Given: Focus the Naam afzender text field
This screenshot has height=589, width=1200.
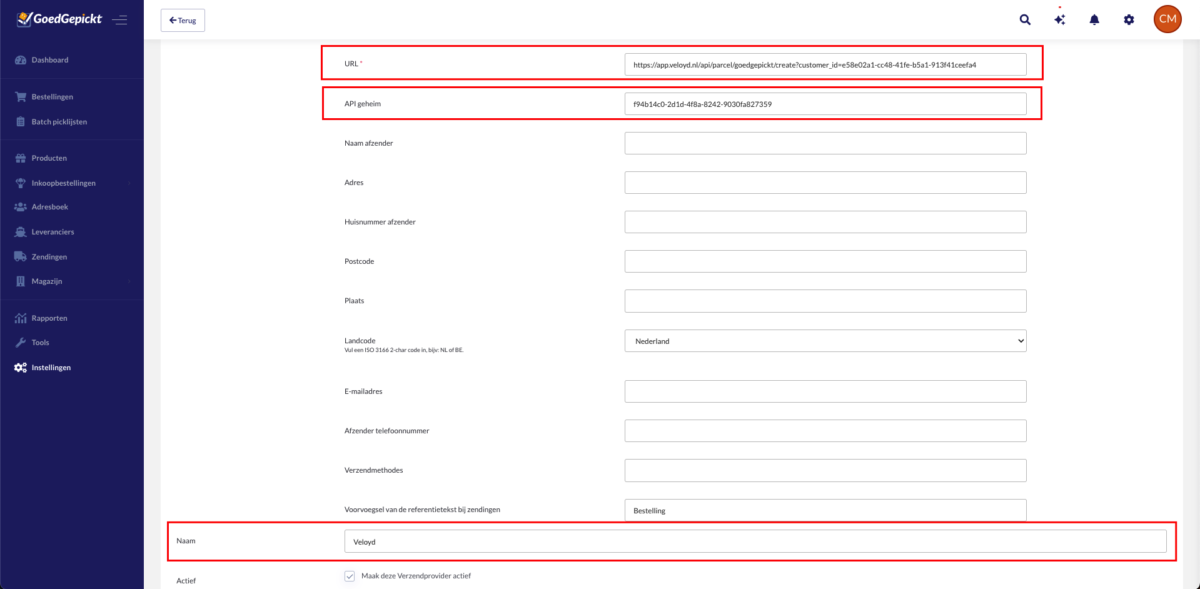Looking at the screenshot, I should [x=825, y=144].
